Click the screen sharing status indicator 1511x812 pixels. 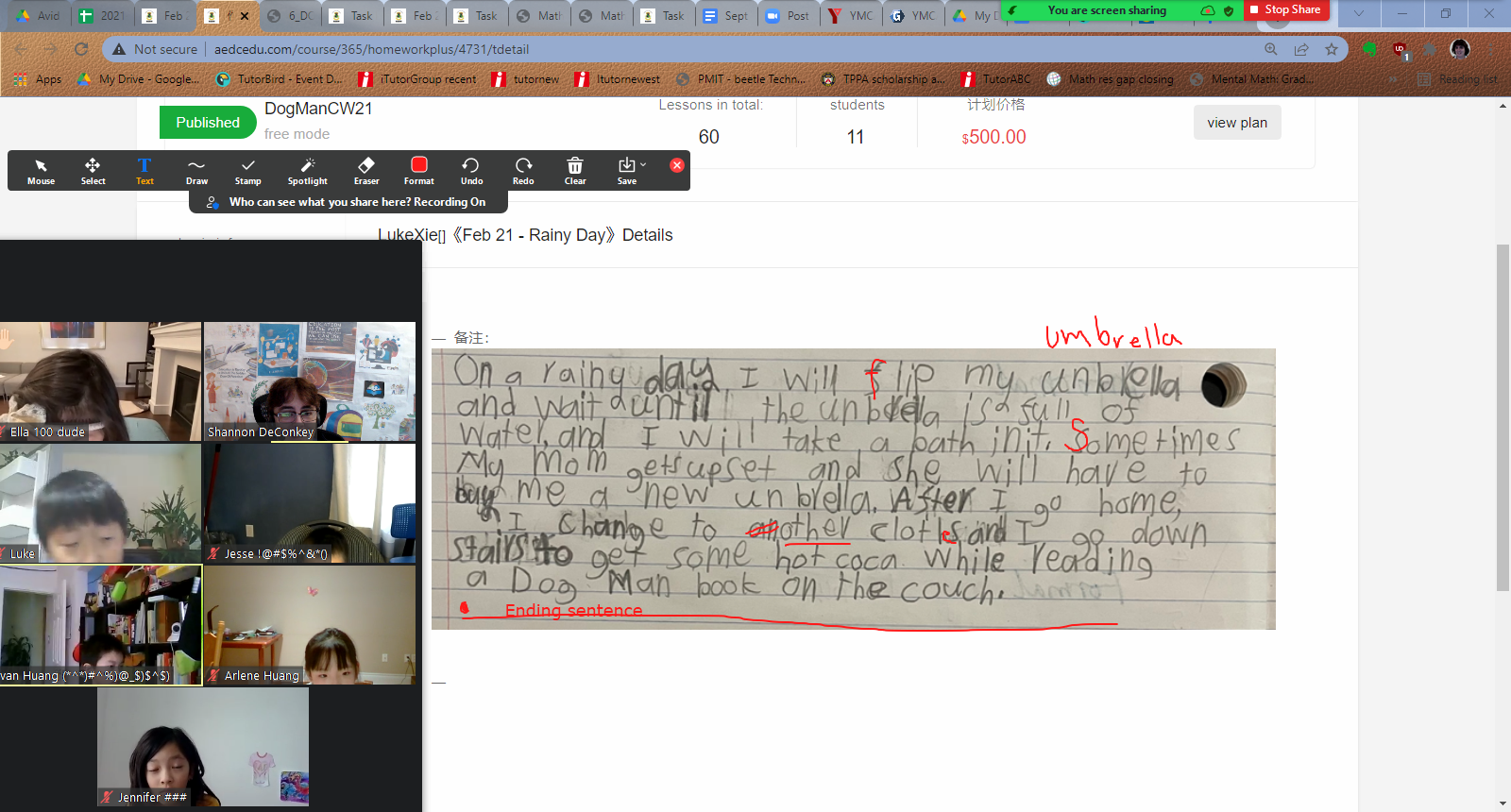tap(1107, 10)
